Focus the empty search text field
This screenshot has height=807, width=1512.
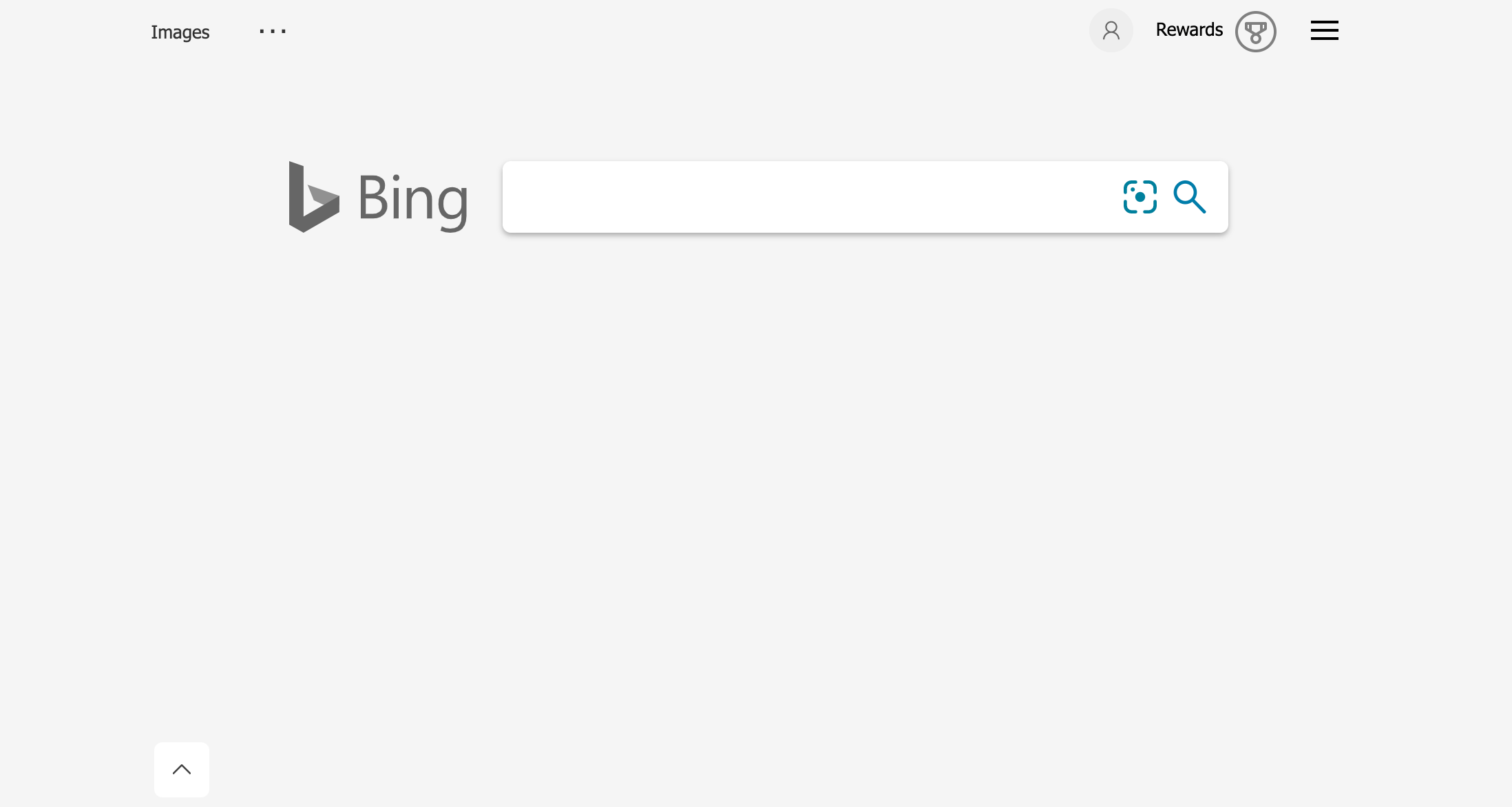click(x=806, y=197)
